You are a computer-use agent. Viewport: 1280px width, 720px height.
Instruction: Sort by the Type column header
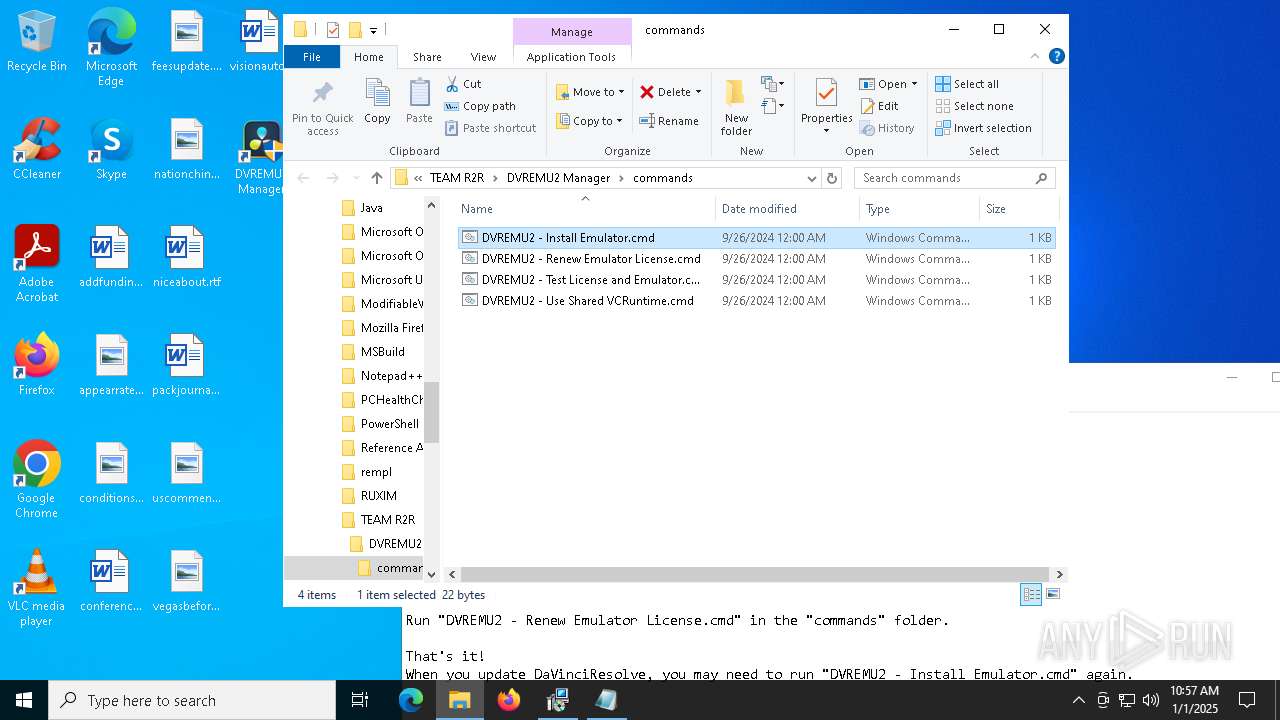(x=919, y=209)
